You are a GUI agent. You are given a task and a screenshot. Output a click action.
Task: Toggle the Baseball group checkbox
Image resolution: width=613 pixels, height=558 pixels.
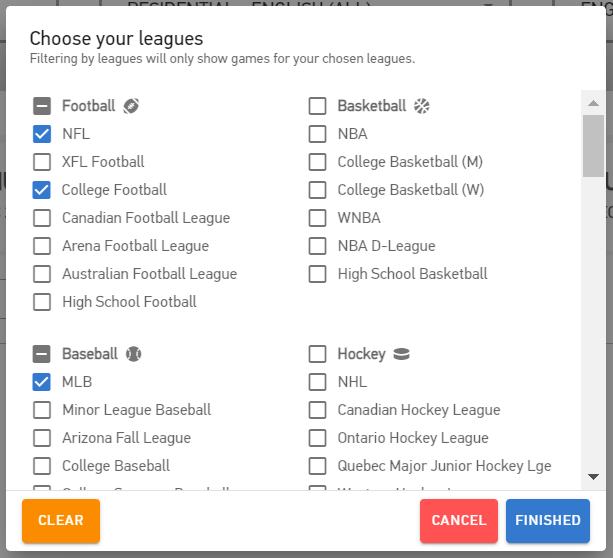click(42, 354)
